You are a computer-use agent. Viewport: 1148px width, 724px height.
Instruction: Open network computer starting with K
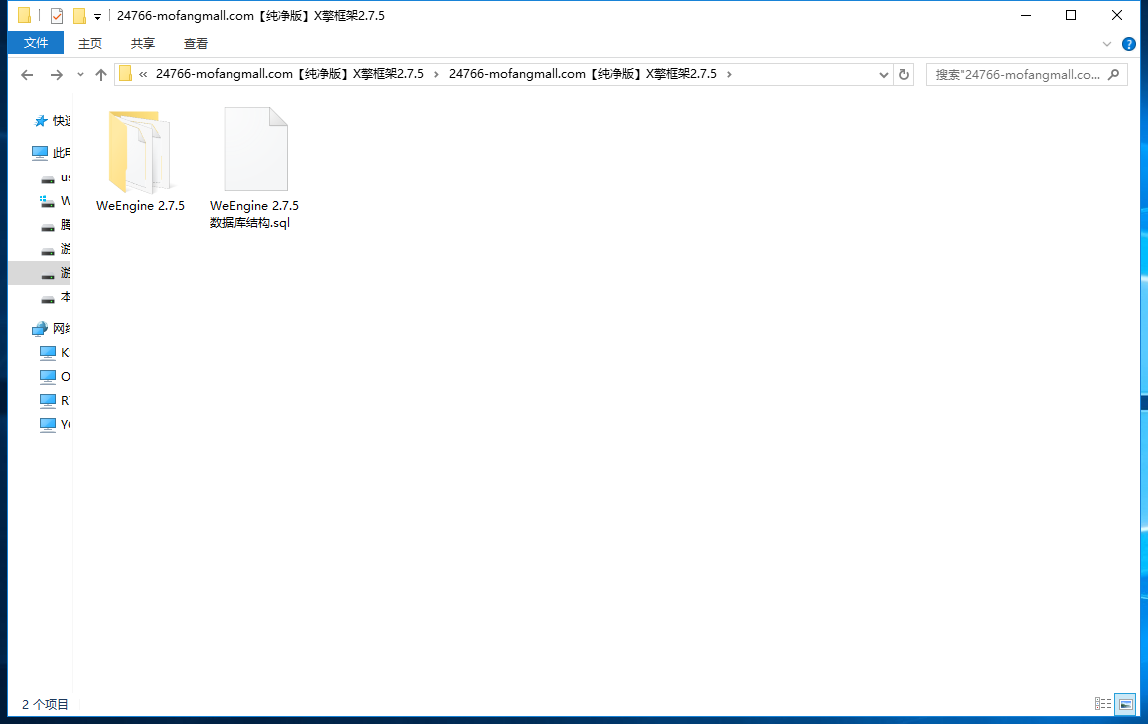pos(55,353)
